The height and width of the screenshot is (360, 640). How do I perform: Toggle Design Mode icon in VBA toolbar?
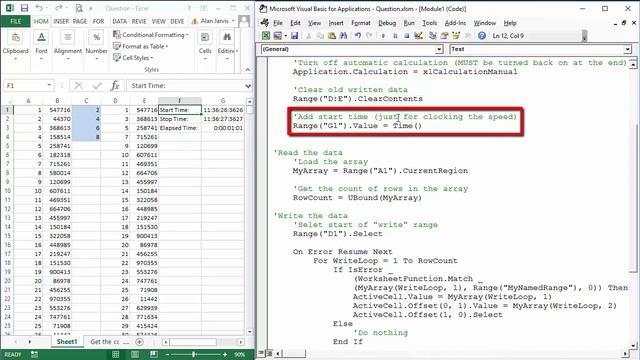point(418,36)
